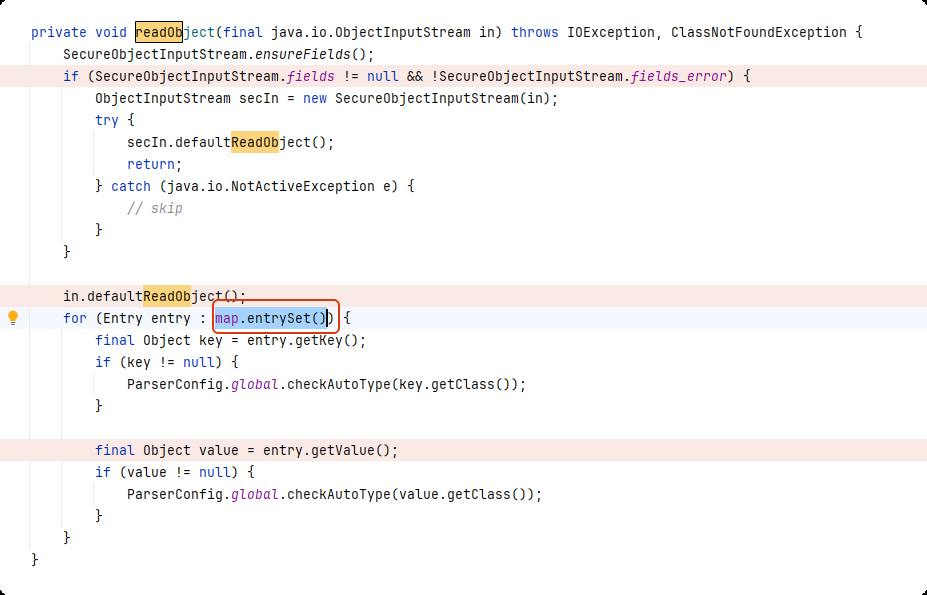This screenshot has height=595, width=927.
Task: Click the selected 'map.entrySet()' expression
Action: click(x=271, y=318)
